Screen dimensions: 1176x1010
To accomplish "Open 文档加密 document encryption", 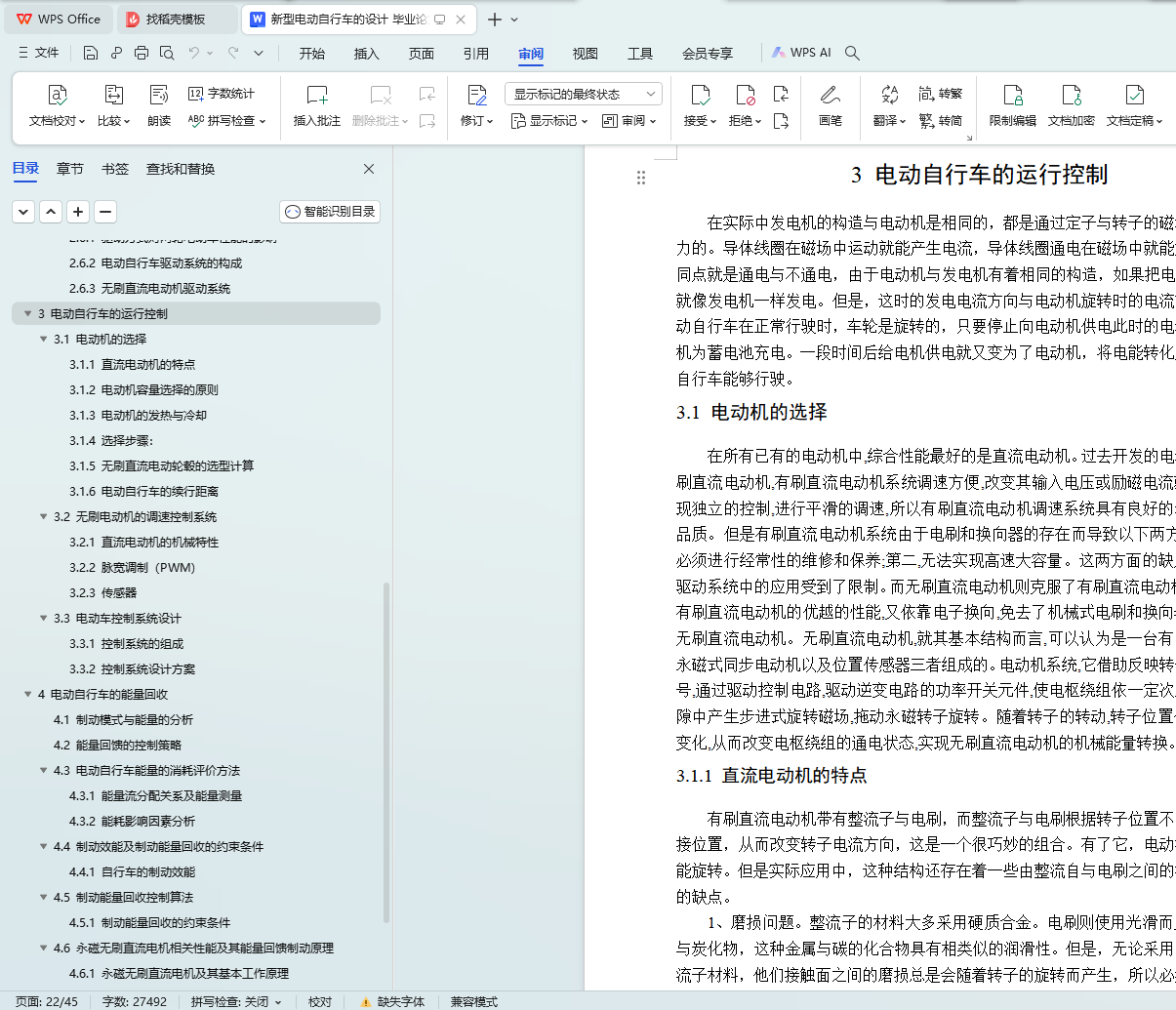I will click(x=1072, y=106).
